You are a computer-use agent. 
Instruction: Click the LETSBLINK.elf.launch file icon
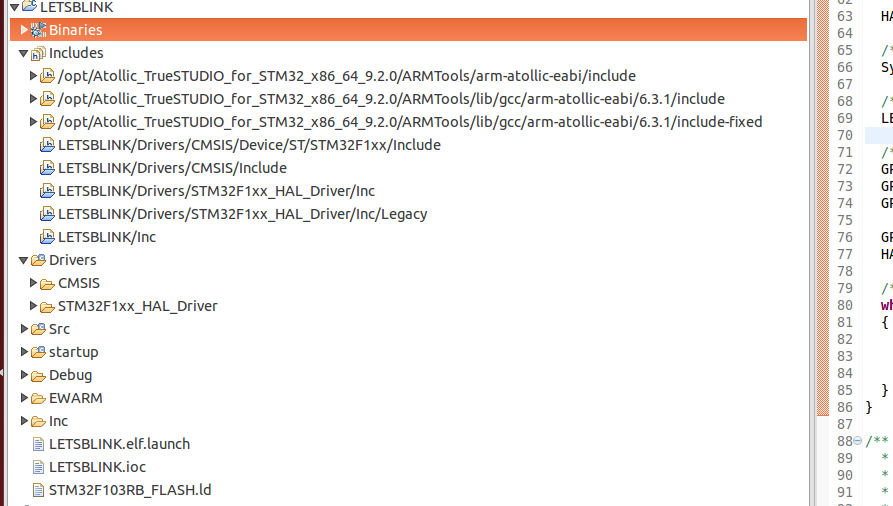click(38, 444)
